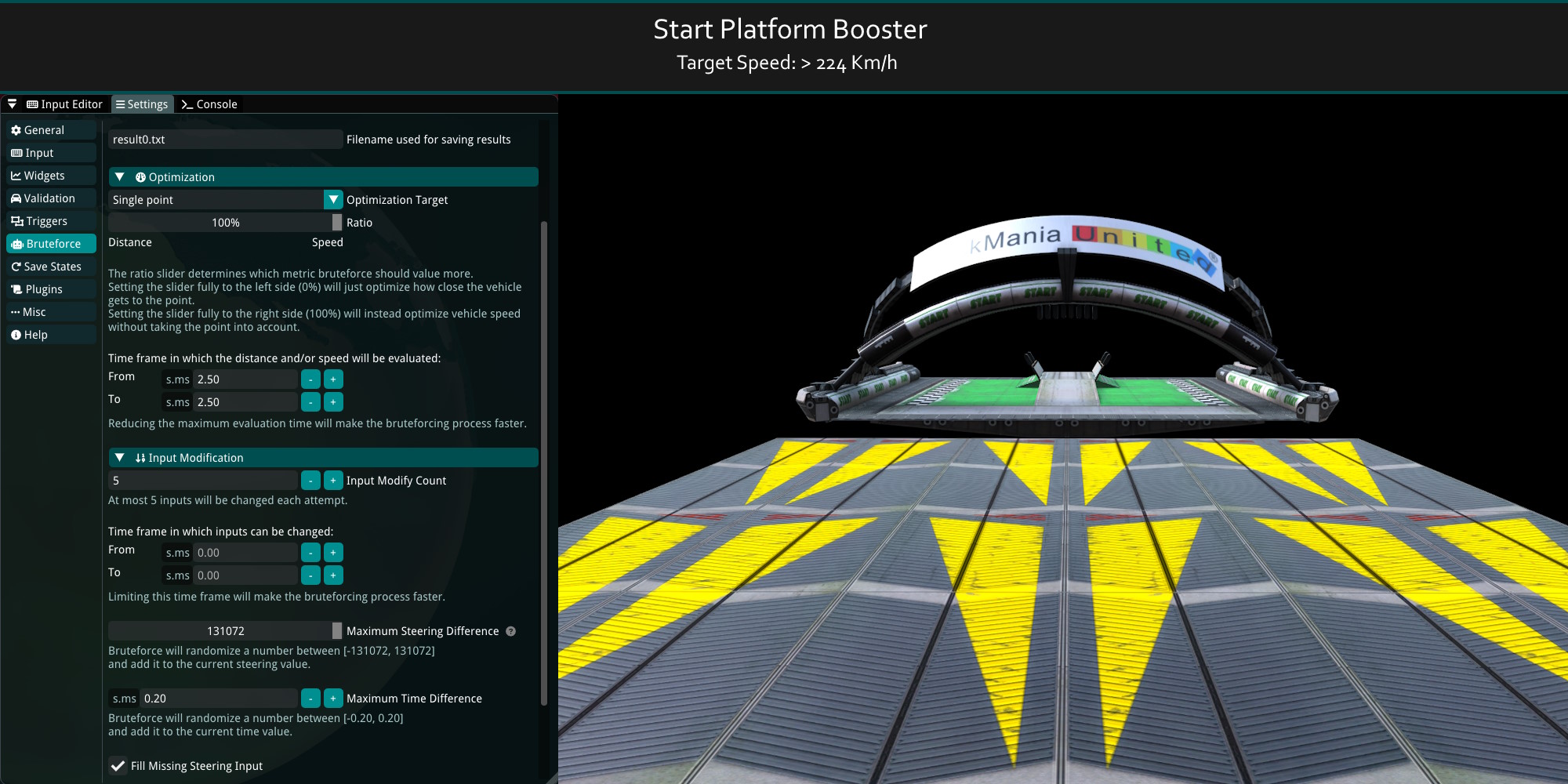The height and width of the screenshot is (784, 1568).
Task: Open the Triggers settings section
Action: tap(51, 221)
